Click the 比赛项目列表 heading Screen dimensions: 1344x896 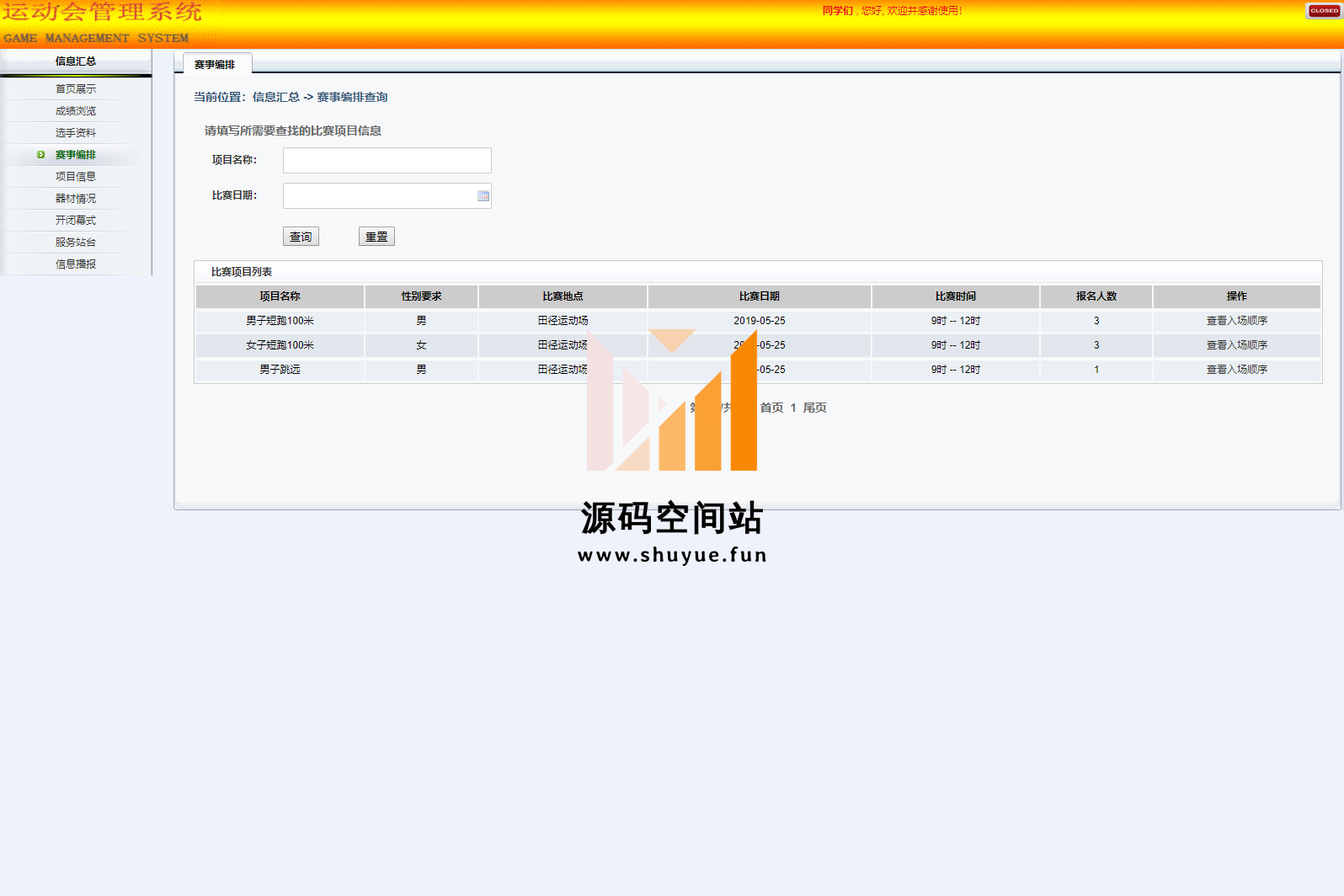pyautogui.click(x=242, y=272)
